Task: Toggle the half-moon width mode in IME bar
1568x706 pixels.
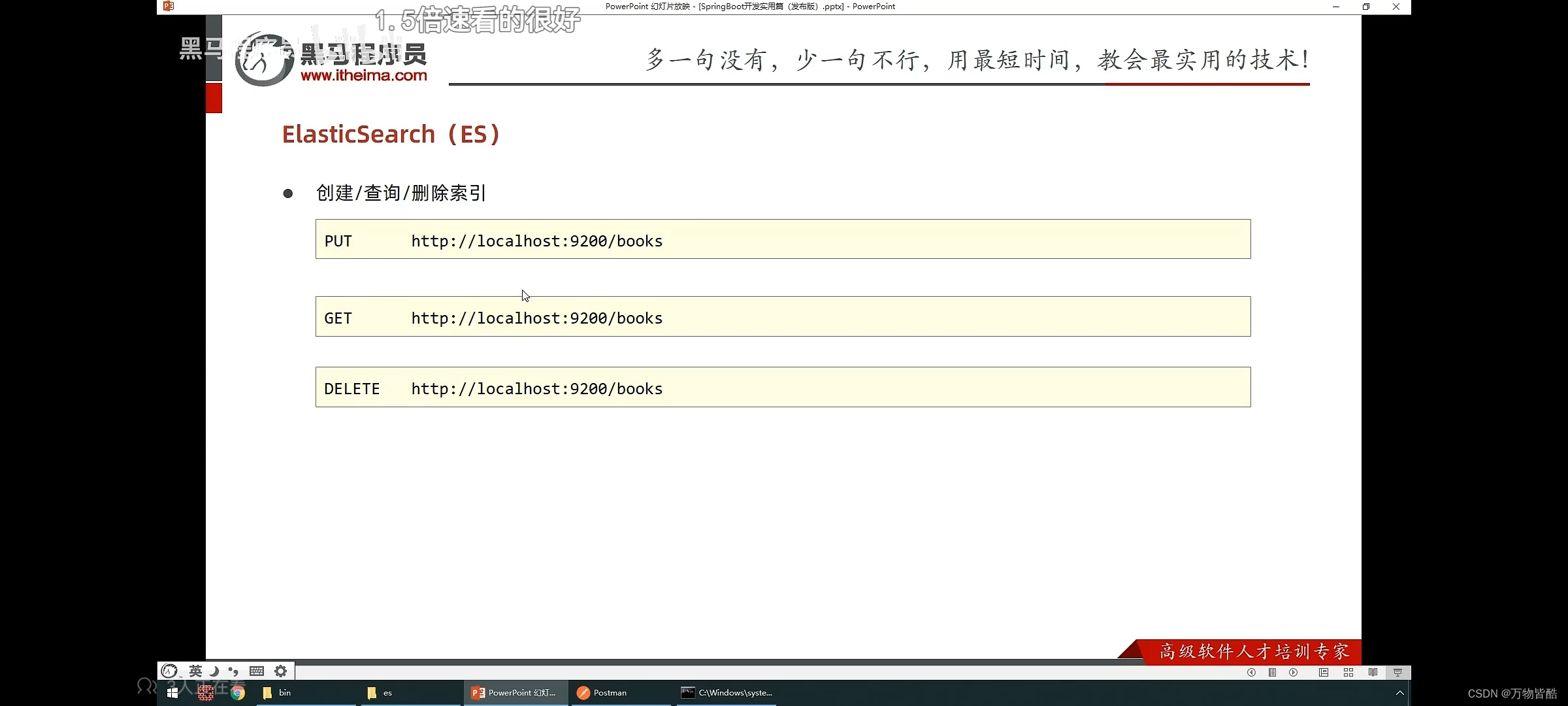Action: point(214,671)
